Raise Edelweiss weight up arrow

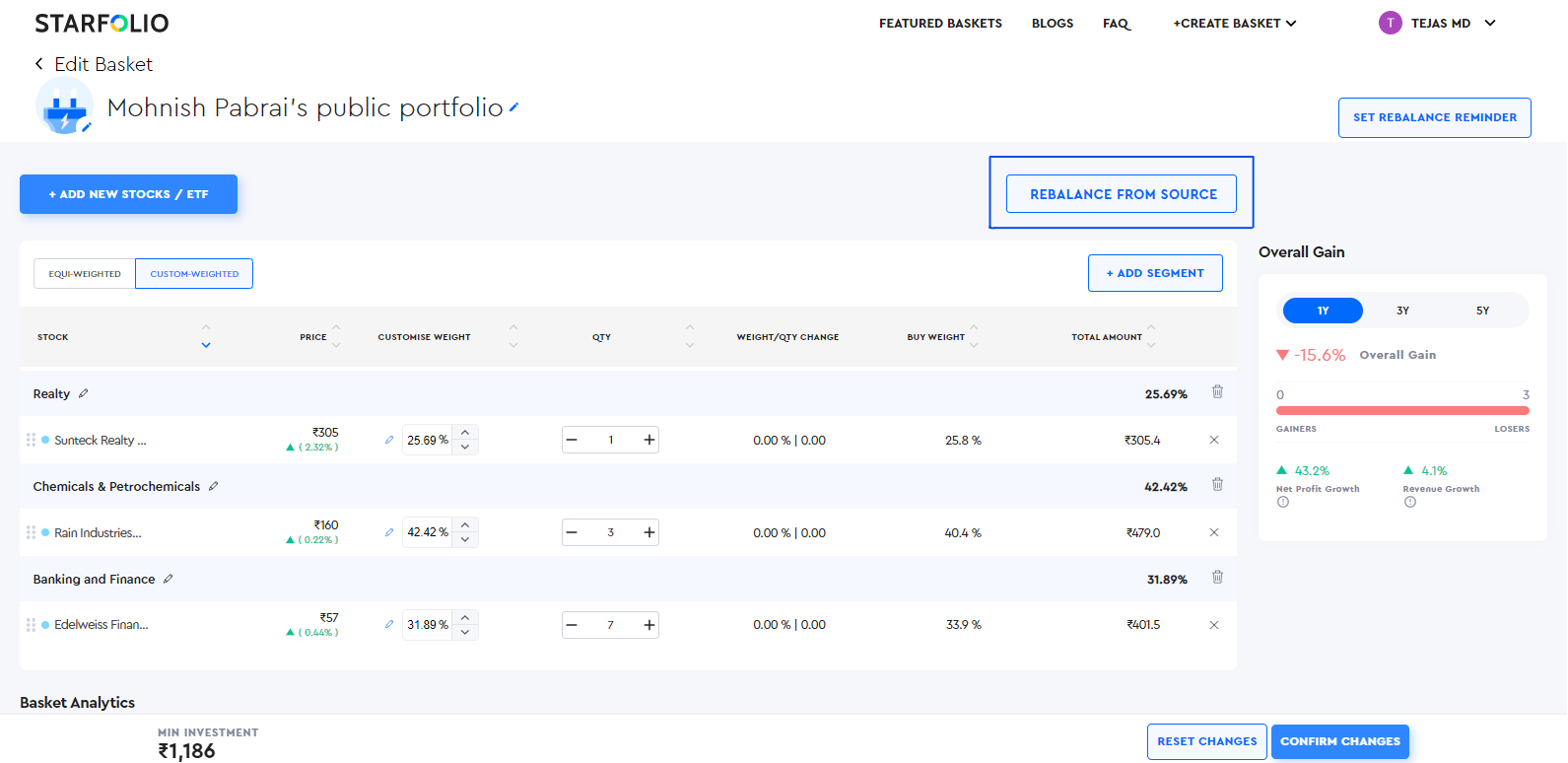[x=465, y=618]
